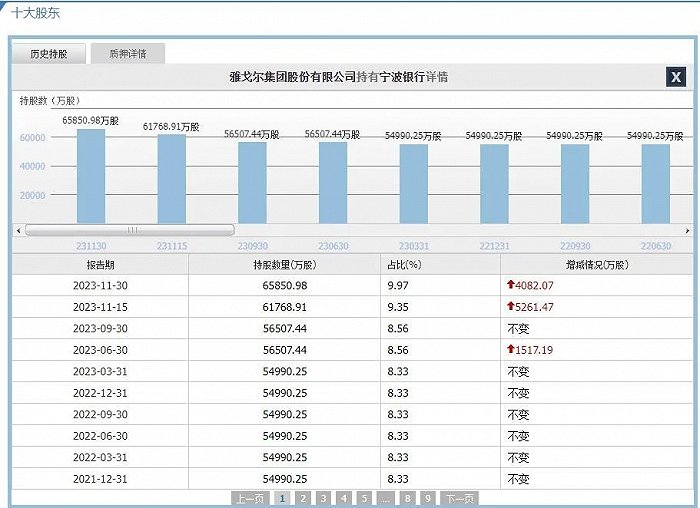Click 不变 in the 2023-09-30 row

click(x=518, y=329)
